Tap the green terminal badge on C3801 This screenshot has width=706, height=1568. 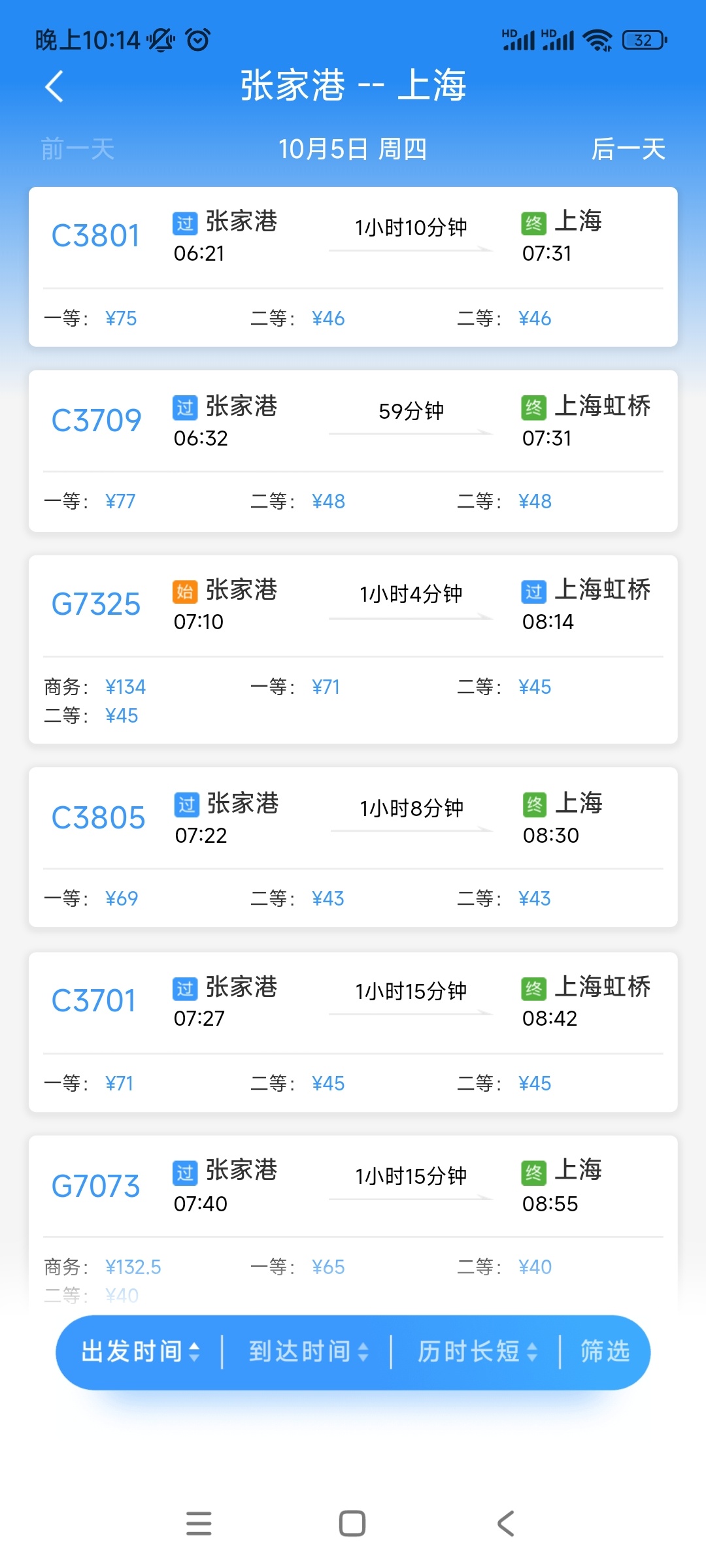coord(533,223)
